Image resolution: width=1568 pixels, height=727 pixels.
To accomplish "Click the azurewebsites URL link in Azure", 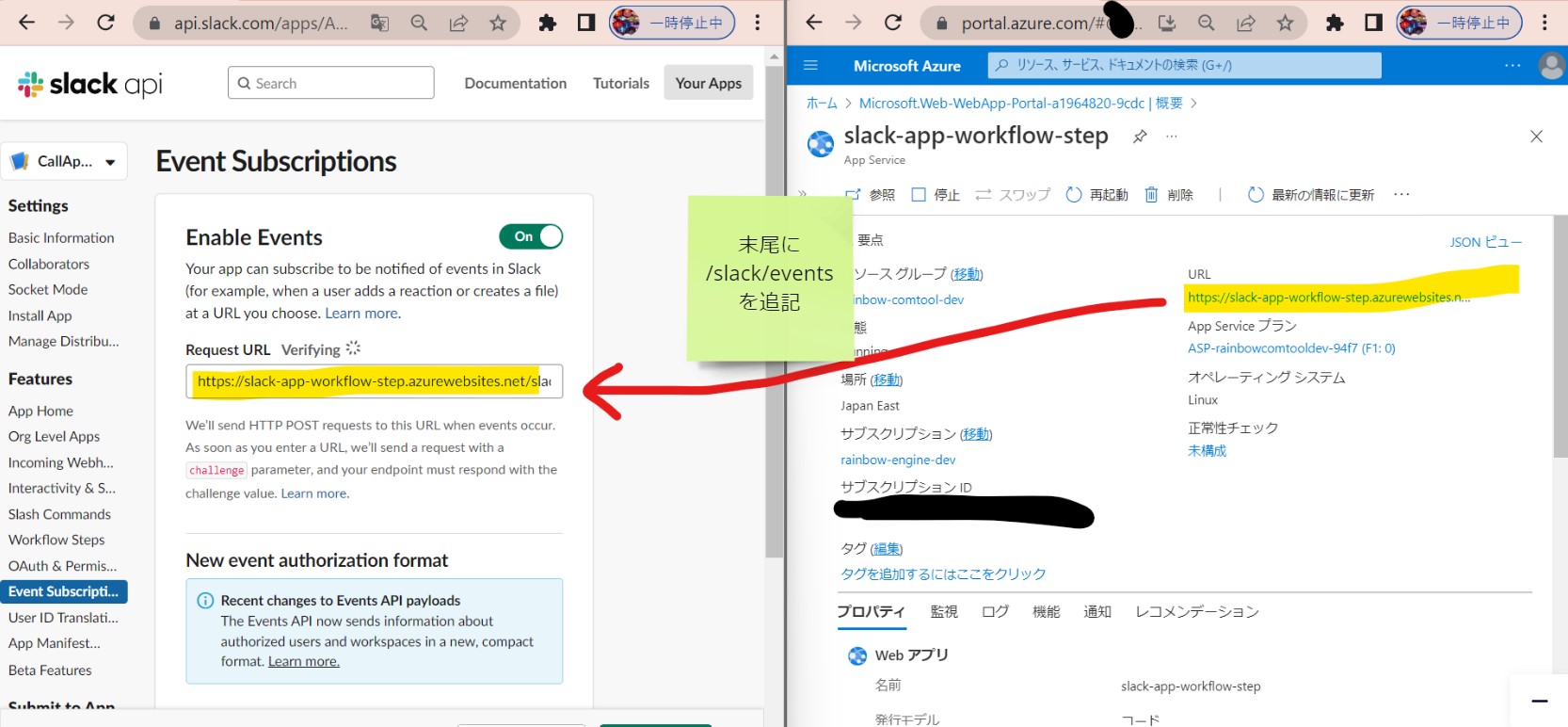I will 1328,298.
